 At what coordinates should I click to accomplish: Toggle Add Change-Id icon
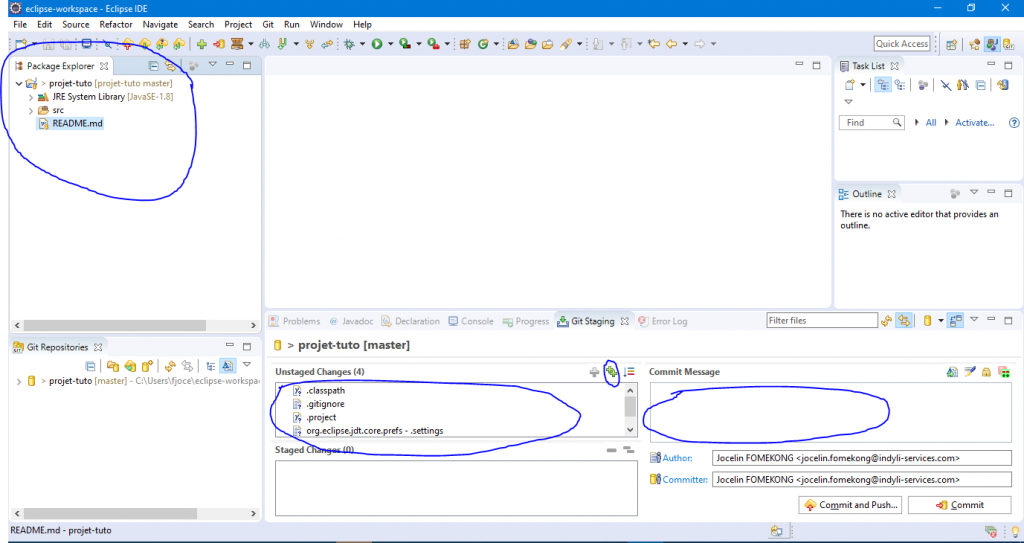coord(1003,372)
